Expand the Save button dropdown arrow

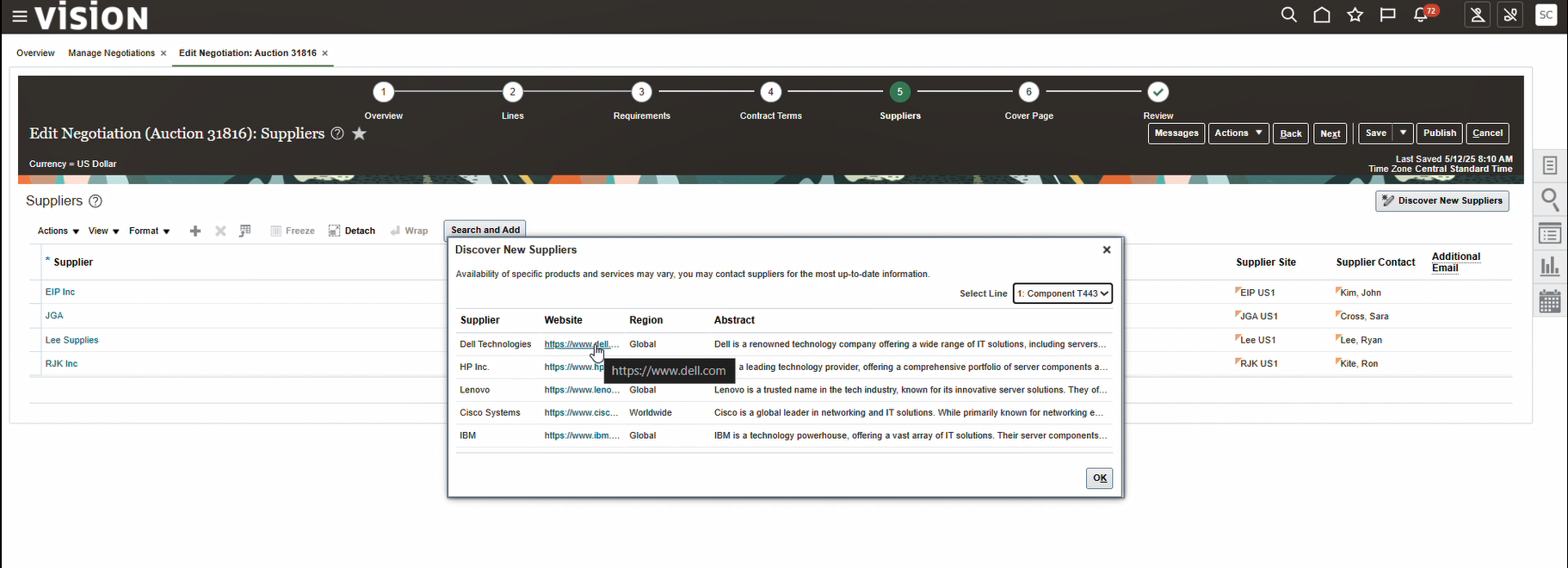[1403, 133]
